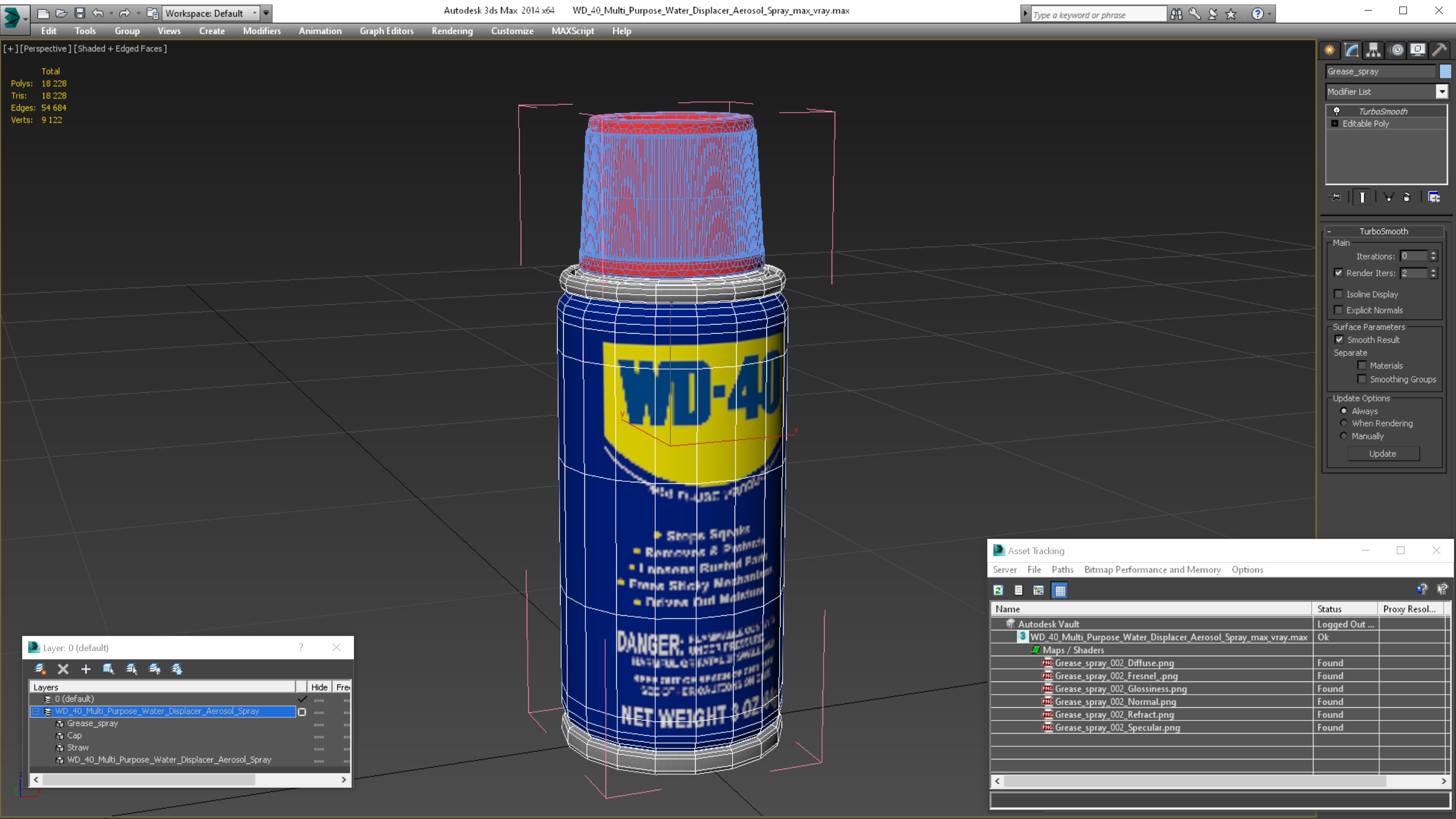Open the Rendering menu
The width and height of the screenshot is (1456, 819).
(x=452, y=31)
